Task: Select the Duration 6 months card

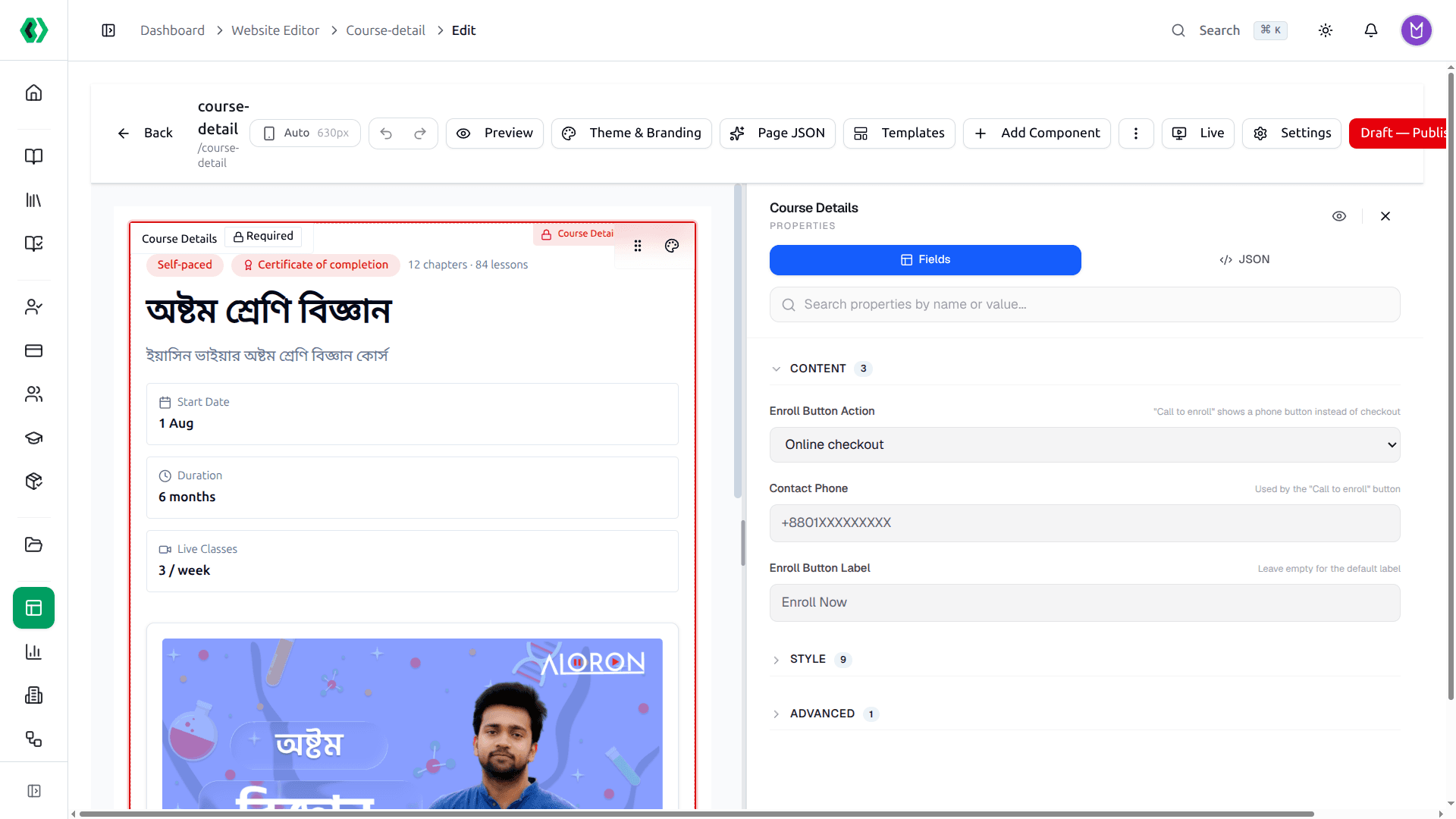Action: pyautogui.click(x=412, y=488)
